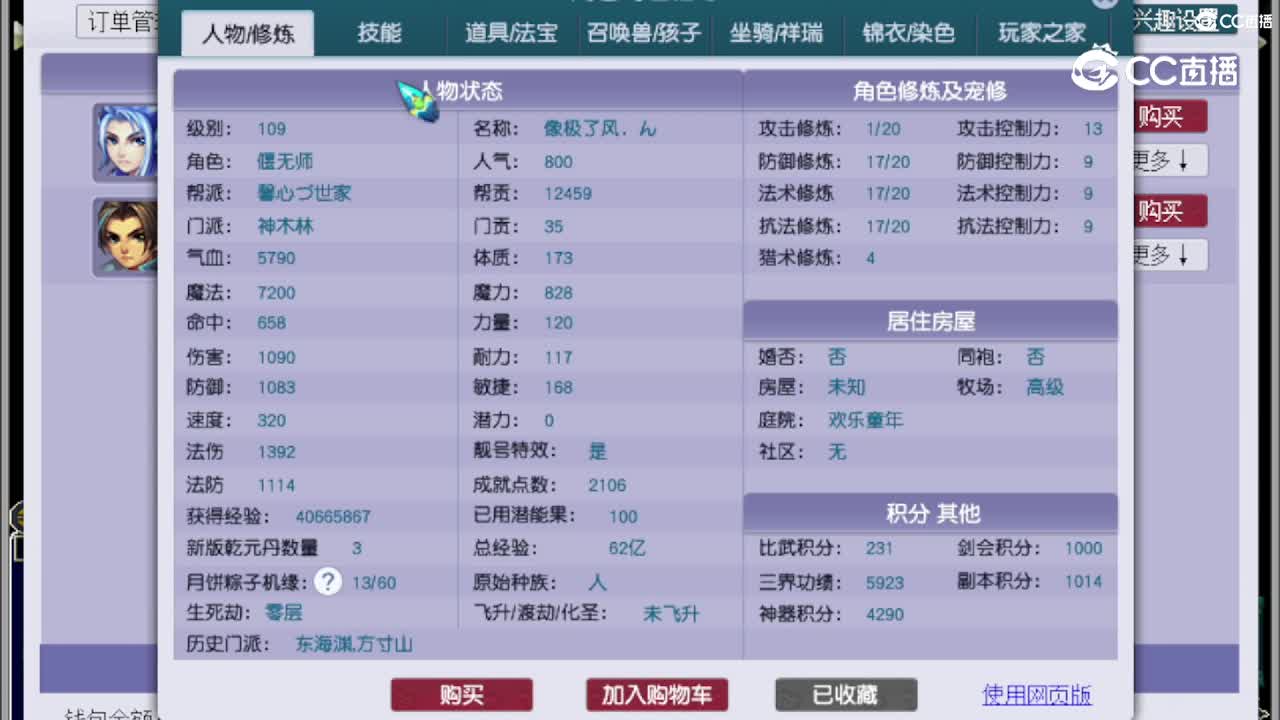Switch to the 技能 tab
This screenshot has height=720, width=1280.
[380, 33]
